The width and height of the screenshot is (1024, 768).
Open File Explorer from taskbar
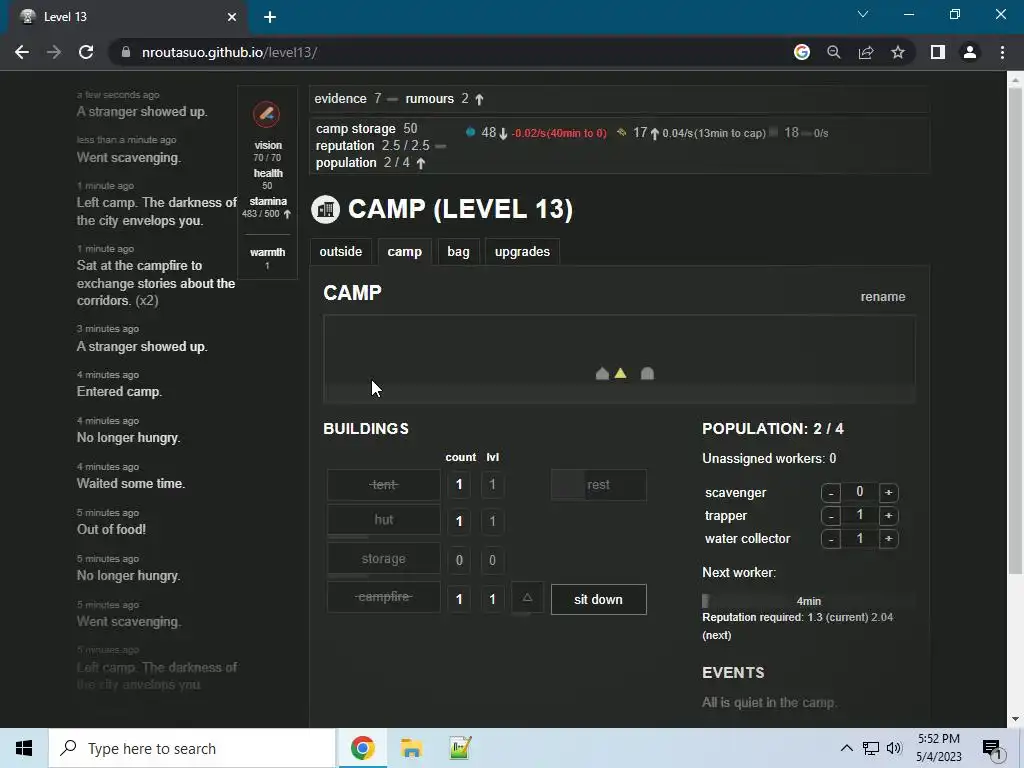click(411, 748)
